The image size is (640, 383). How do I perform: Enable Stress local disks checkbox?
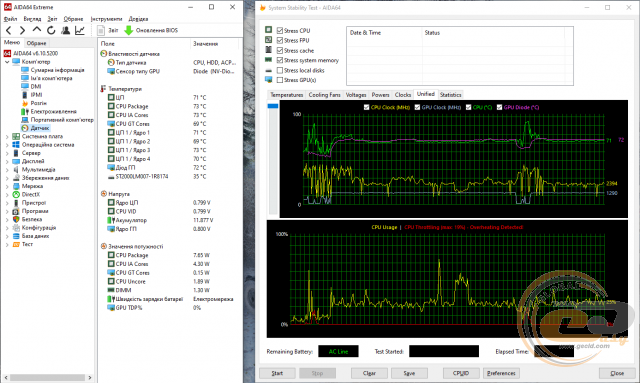coord(280,70)
